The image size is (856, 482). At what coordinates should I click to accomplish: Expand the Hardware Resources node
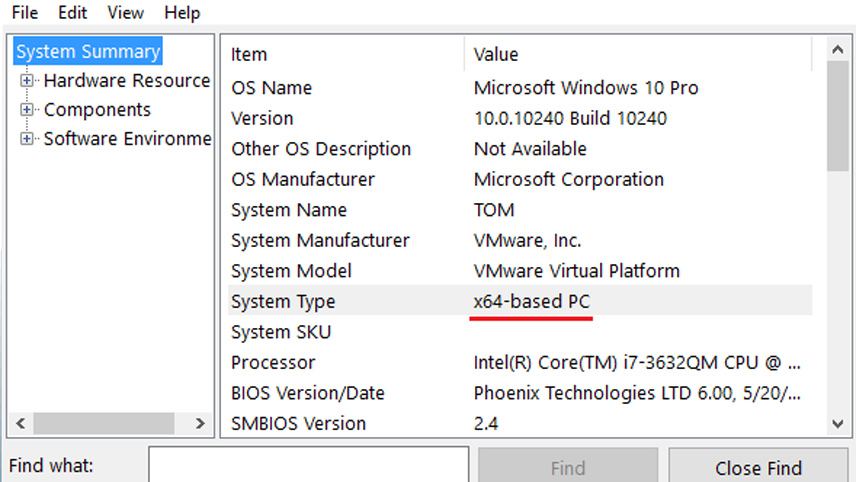click(27, 81)
